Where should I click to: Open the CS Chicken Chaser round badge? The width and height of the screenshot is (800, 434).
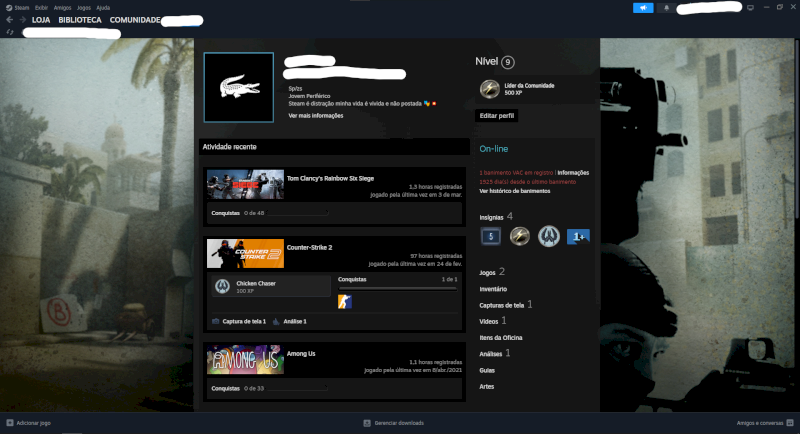(548, 236)
